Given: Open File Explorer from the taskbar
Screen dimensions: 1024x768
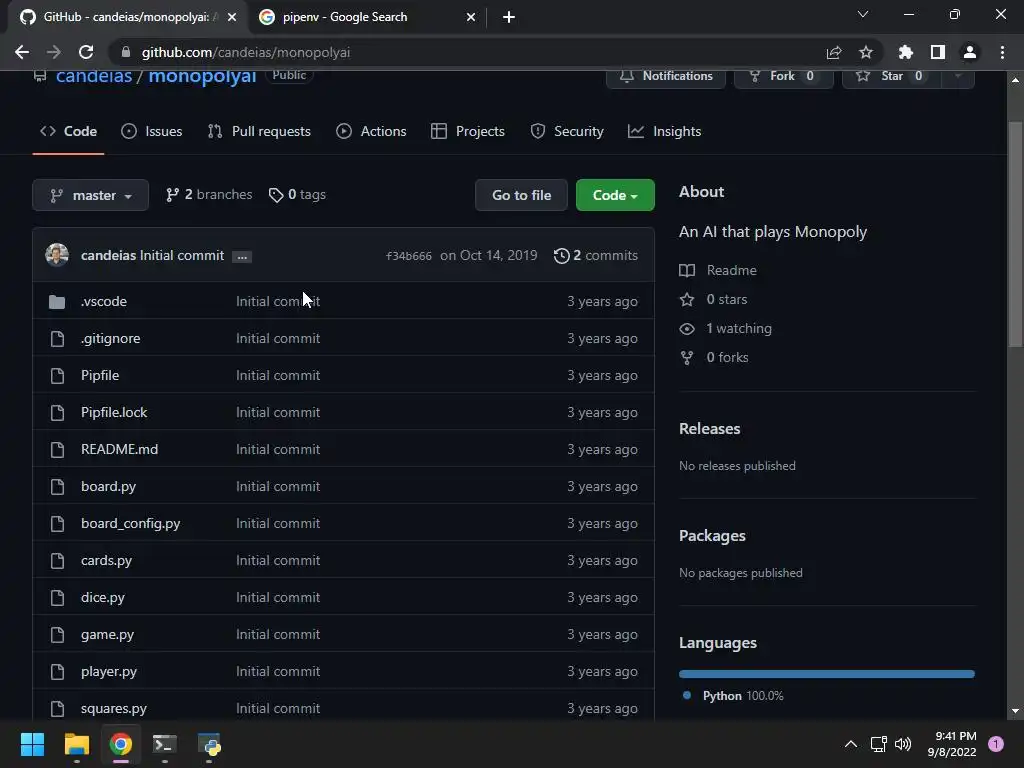Looking at the screenshot, I should pos(76,744).
